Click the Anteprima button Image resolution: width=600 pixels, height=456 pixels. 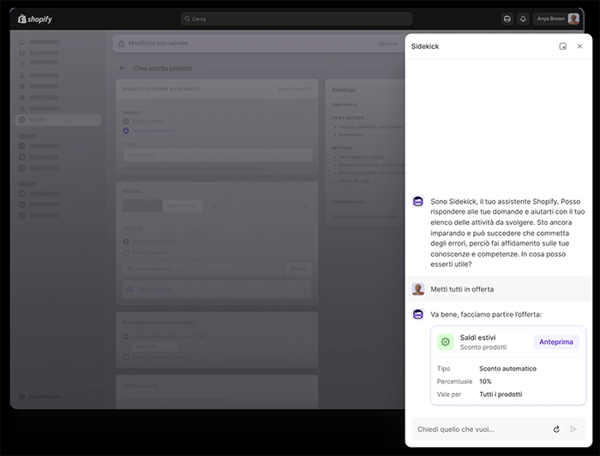click(556, 342)
